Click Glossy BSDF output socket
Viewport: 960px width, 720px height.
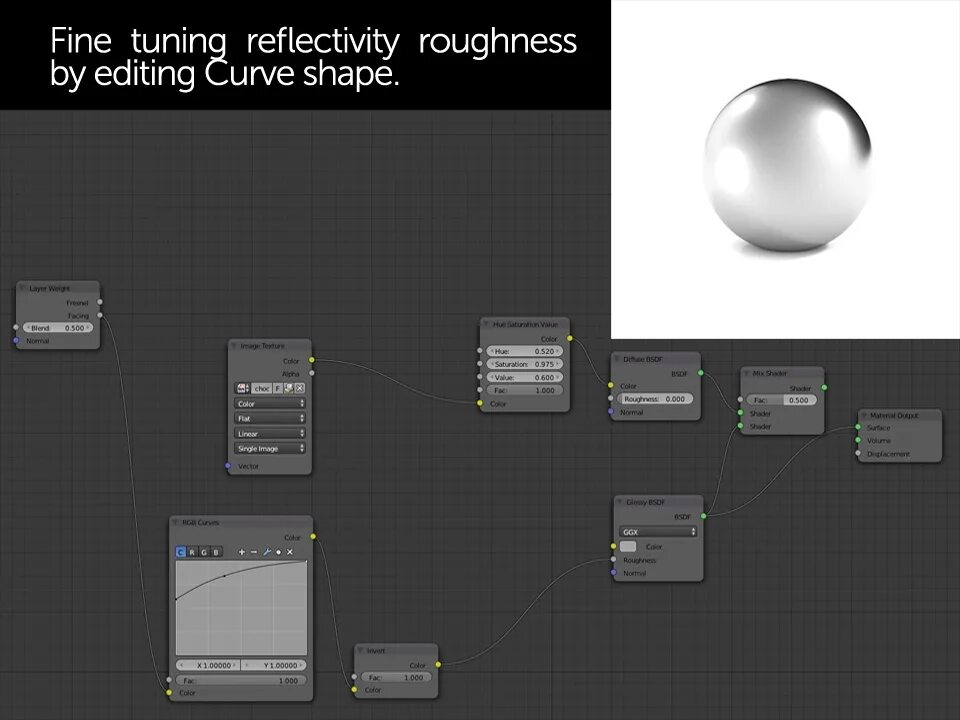tap(703, 516)
